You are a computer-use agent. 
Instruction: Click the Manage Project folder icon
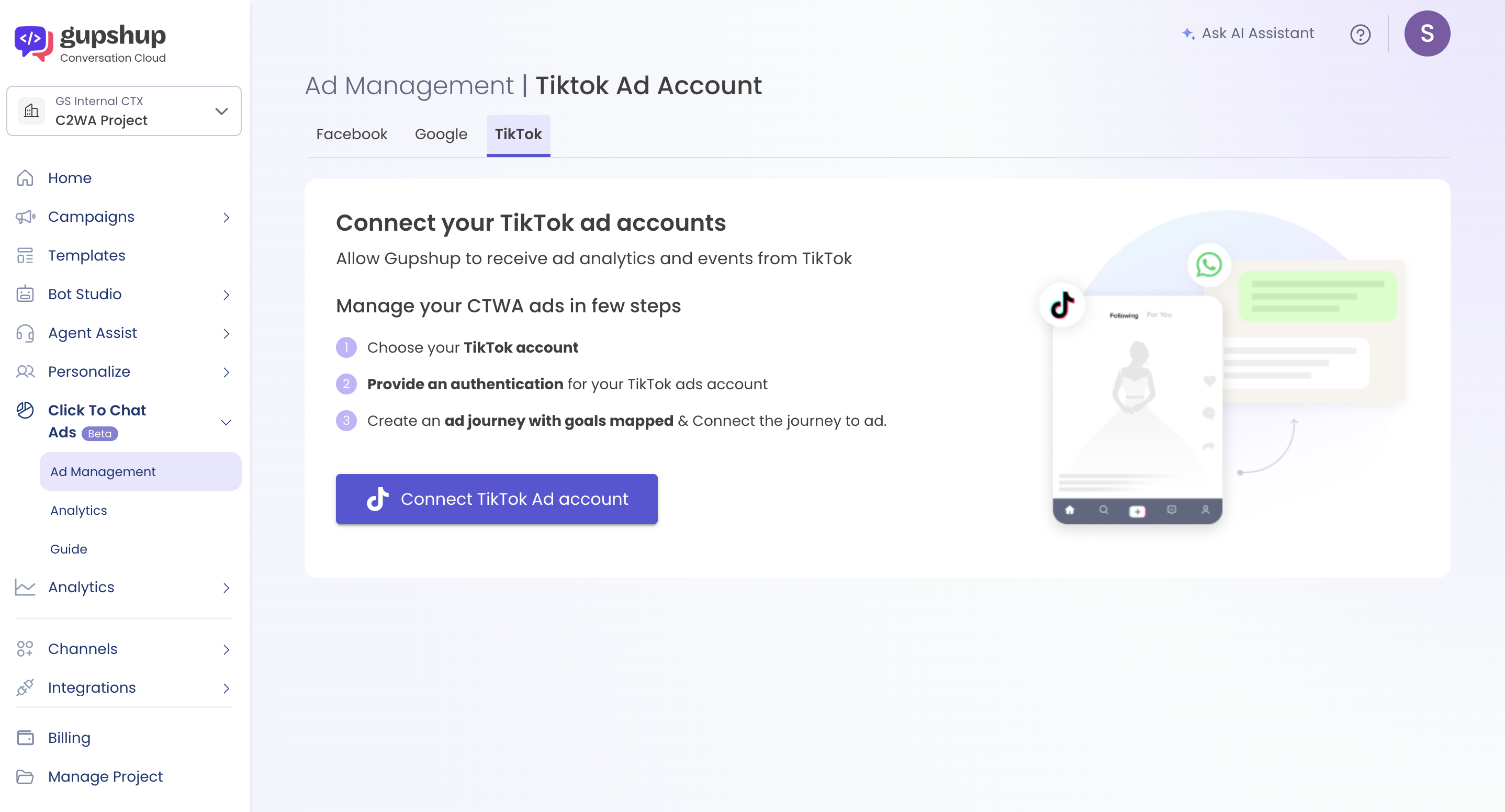25,776
